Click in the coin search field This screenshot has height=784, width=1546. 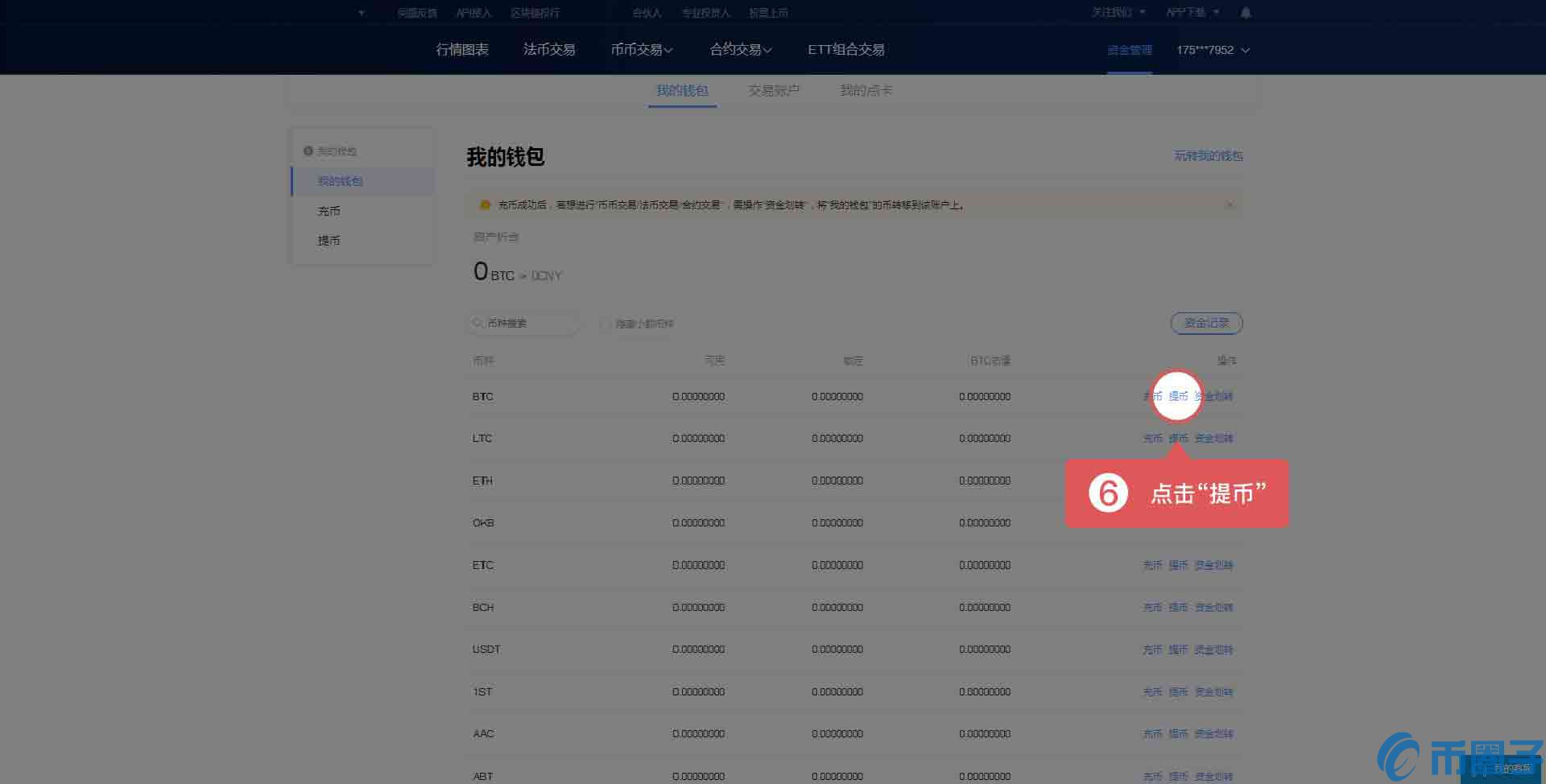[x=525, y=323]
